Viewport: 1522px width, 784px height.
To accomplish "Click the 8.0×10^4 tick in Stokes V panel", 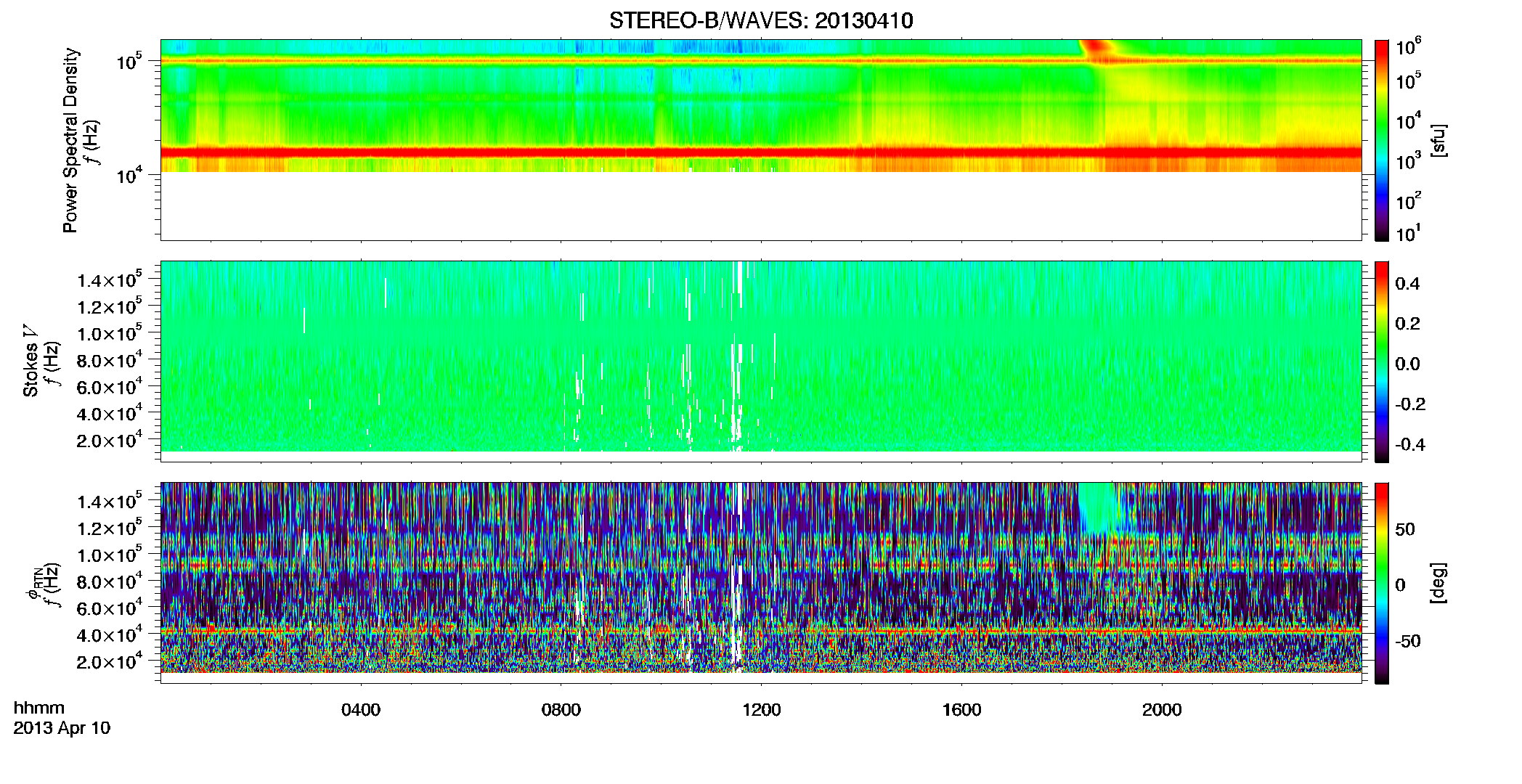I will (x=109, y=360).
